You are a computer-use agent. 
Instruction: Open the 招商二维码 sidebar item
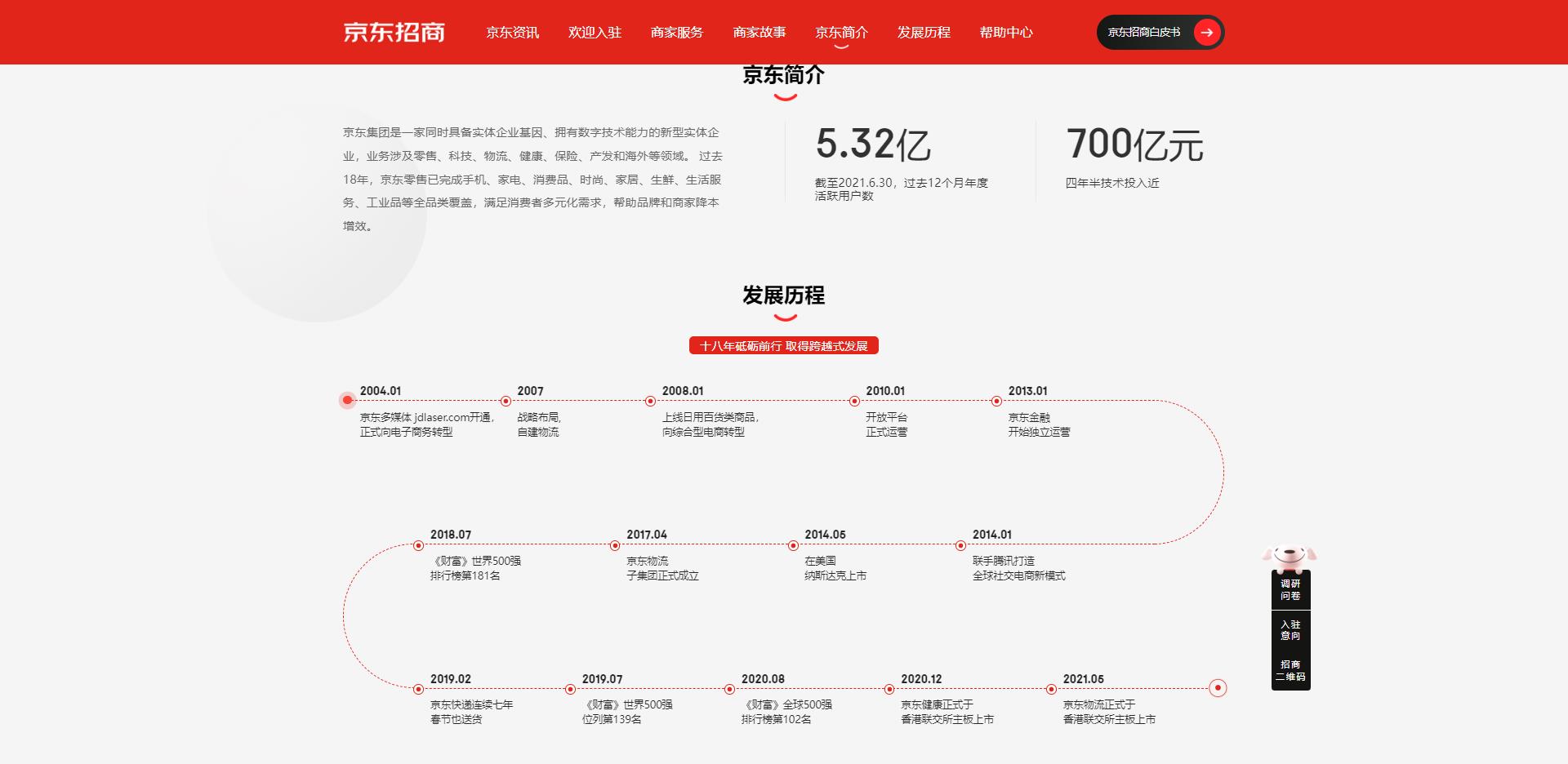pyautogui.click(x=1290, y=672)
